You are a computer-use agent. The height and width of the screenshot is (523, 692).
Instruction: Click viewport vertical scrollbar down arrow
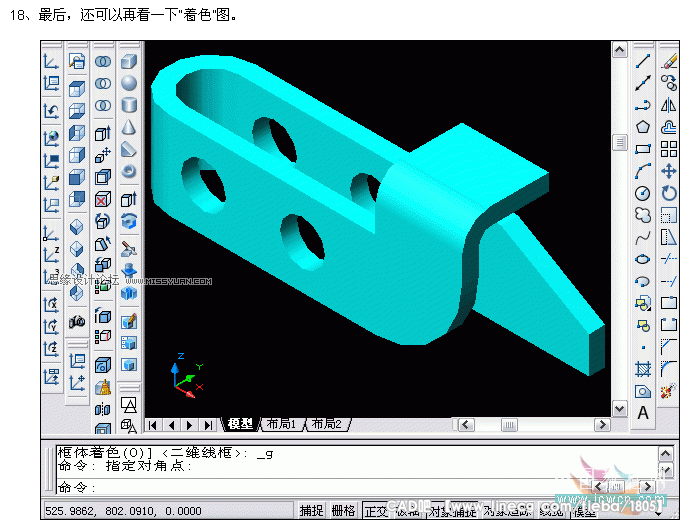(x=620, y=409)
